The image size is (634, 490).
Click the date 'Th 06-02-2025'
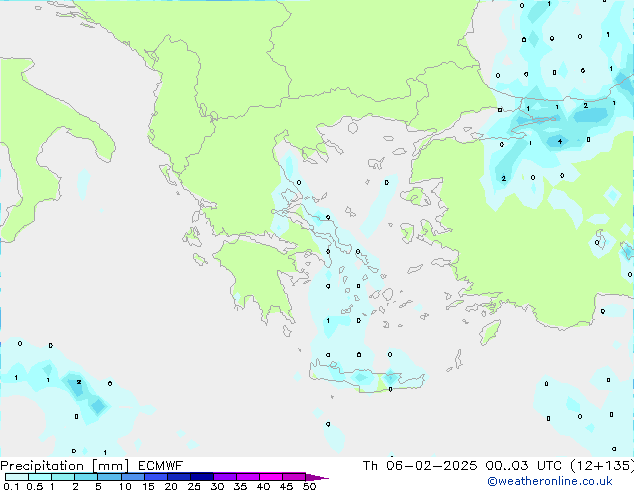[x=420, y=466]
